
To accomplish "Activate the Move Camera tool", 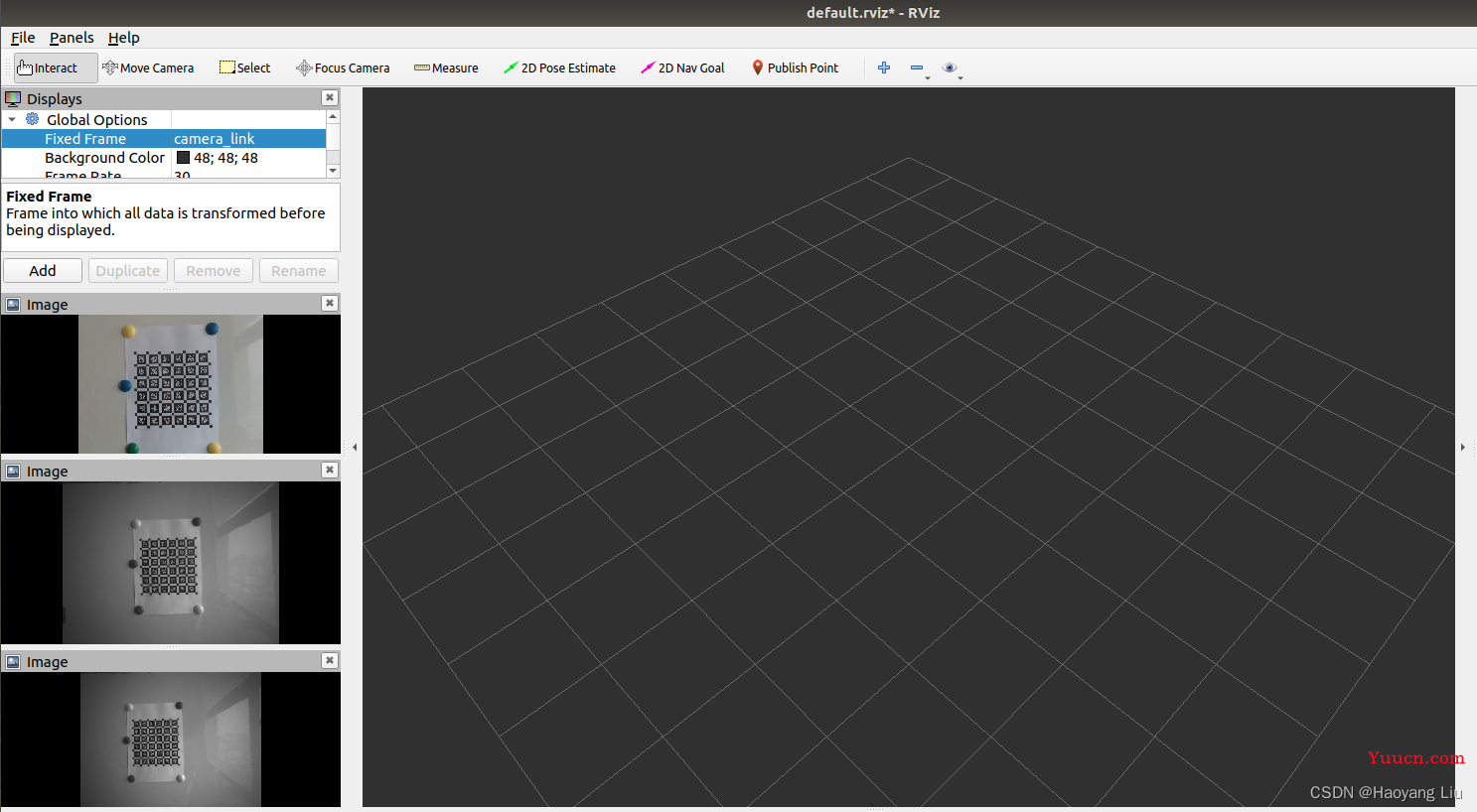I will pyautogui.click(x=148, y=68).
